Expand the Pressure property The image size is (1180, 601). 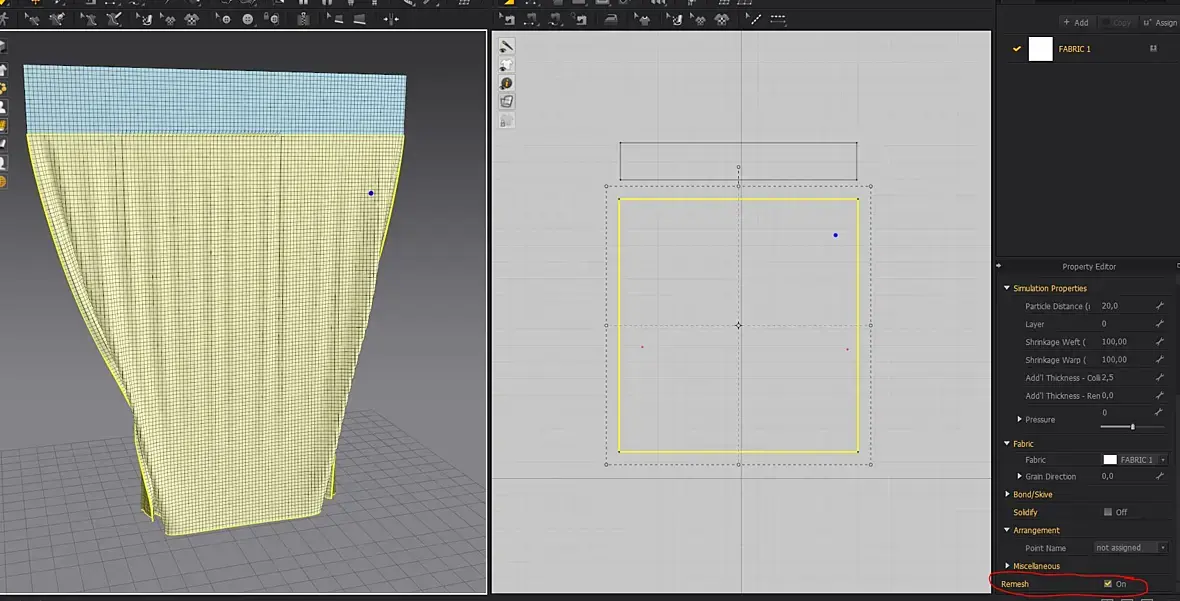pyautogui.click(x=1019, y=420)
